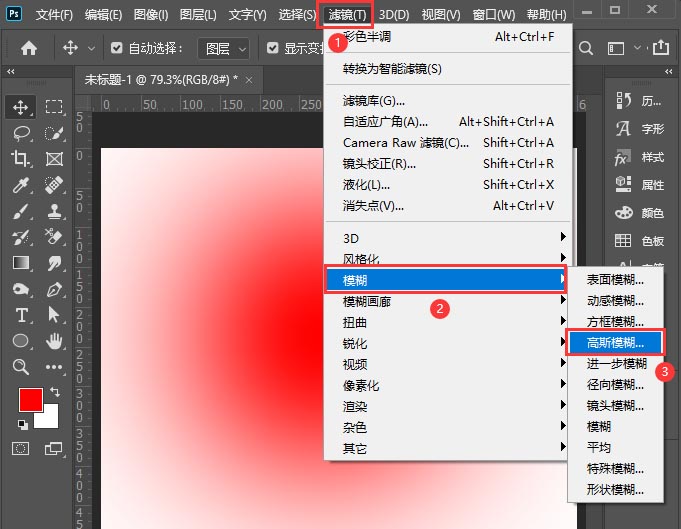Choose 动感模糊... from blur submenu
The height and width of the screenshot is (529, 681).
[615, 301]
